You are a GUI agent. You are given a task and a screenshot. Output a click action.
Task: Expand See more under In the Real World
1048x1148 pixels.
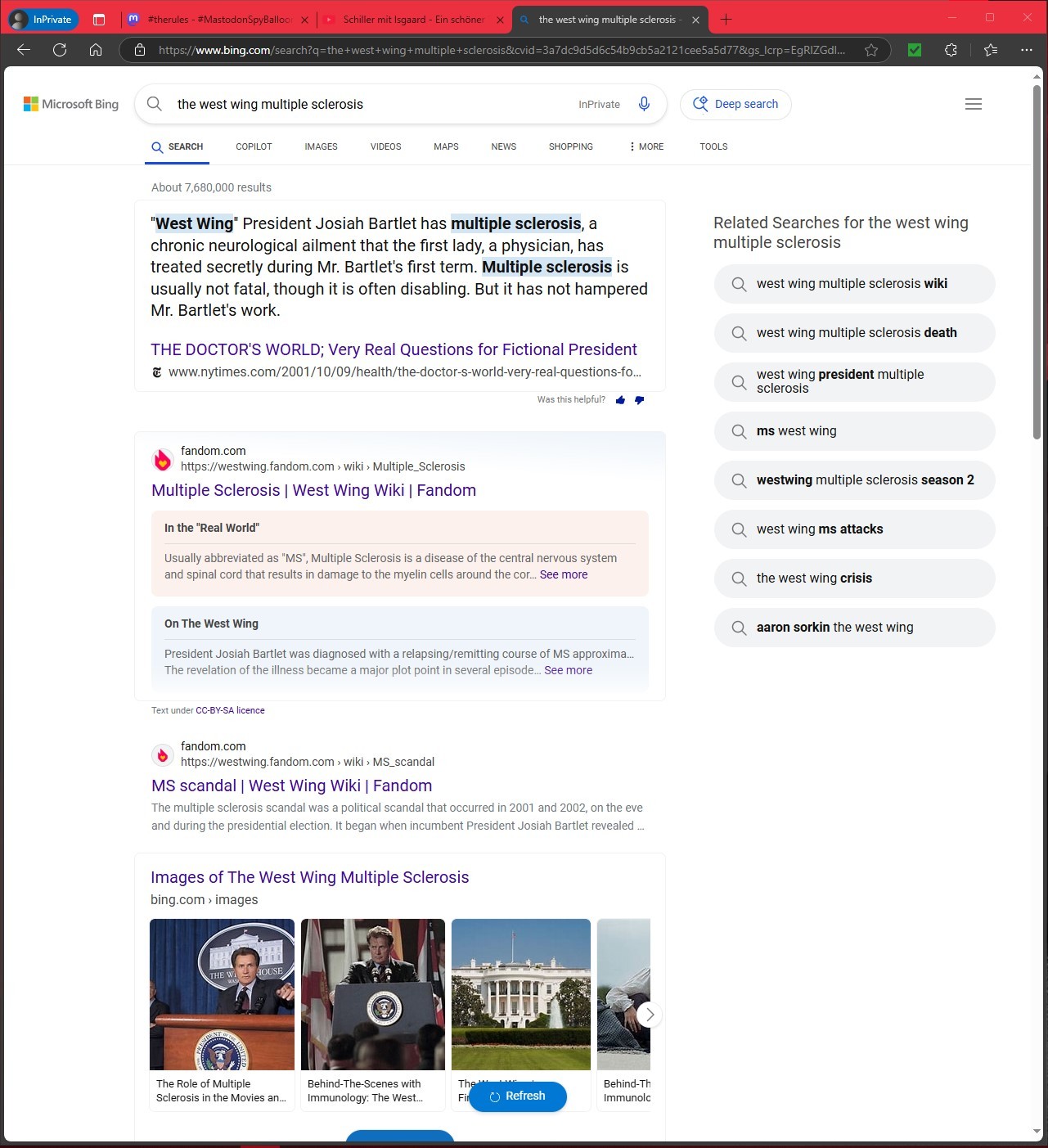(x=564, y=574)
